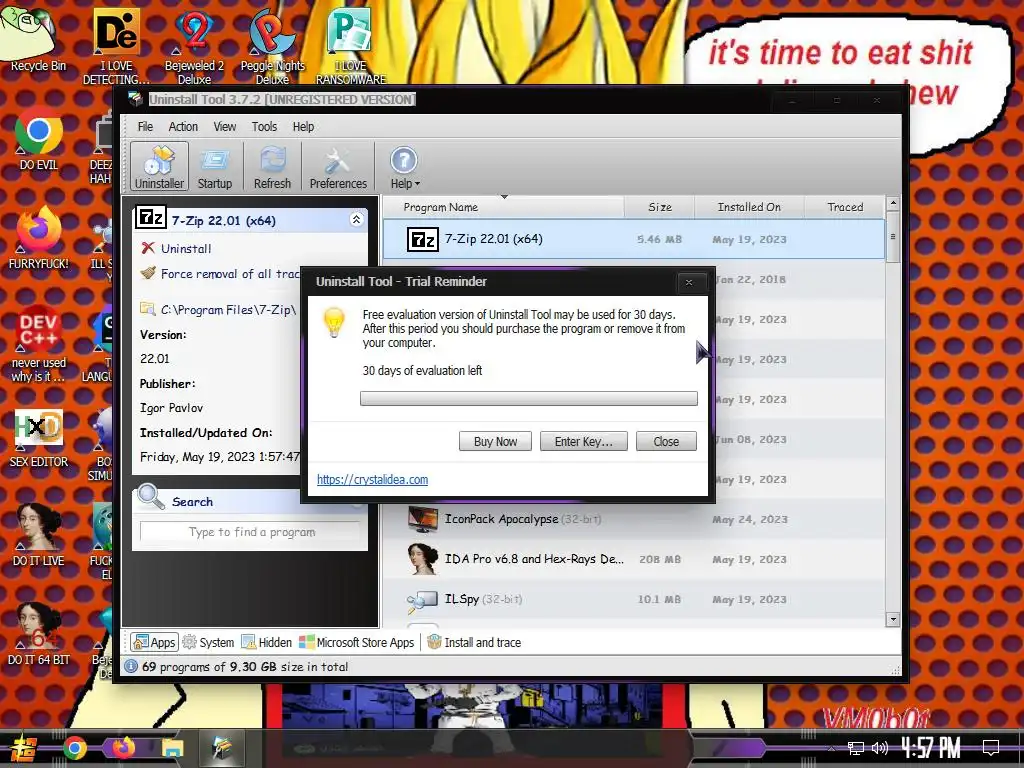Select the 7-Zip 22.01 (x64) row
Image resolution: width=1024 pixels, height=768 pixels.
click(x=634, y=239)
